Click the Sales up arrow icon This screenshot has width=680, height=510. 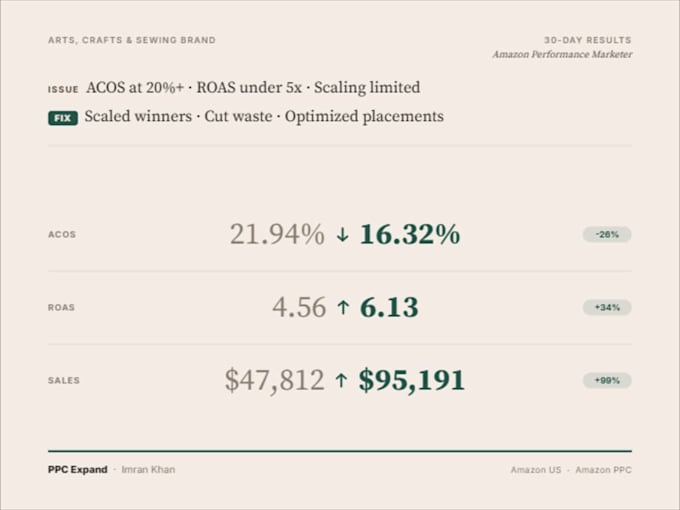(341, 380)
